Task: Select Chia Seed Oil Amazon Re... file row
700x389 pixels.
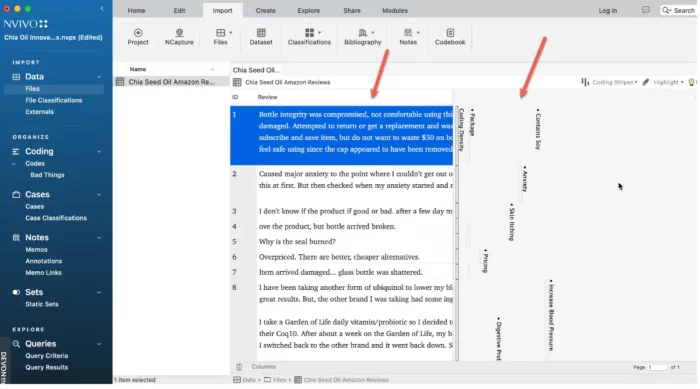Action: pos(172,82)
